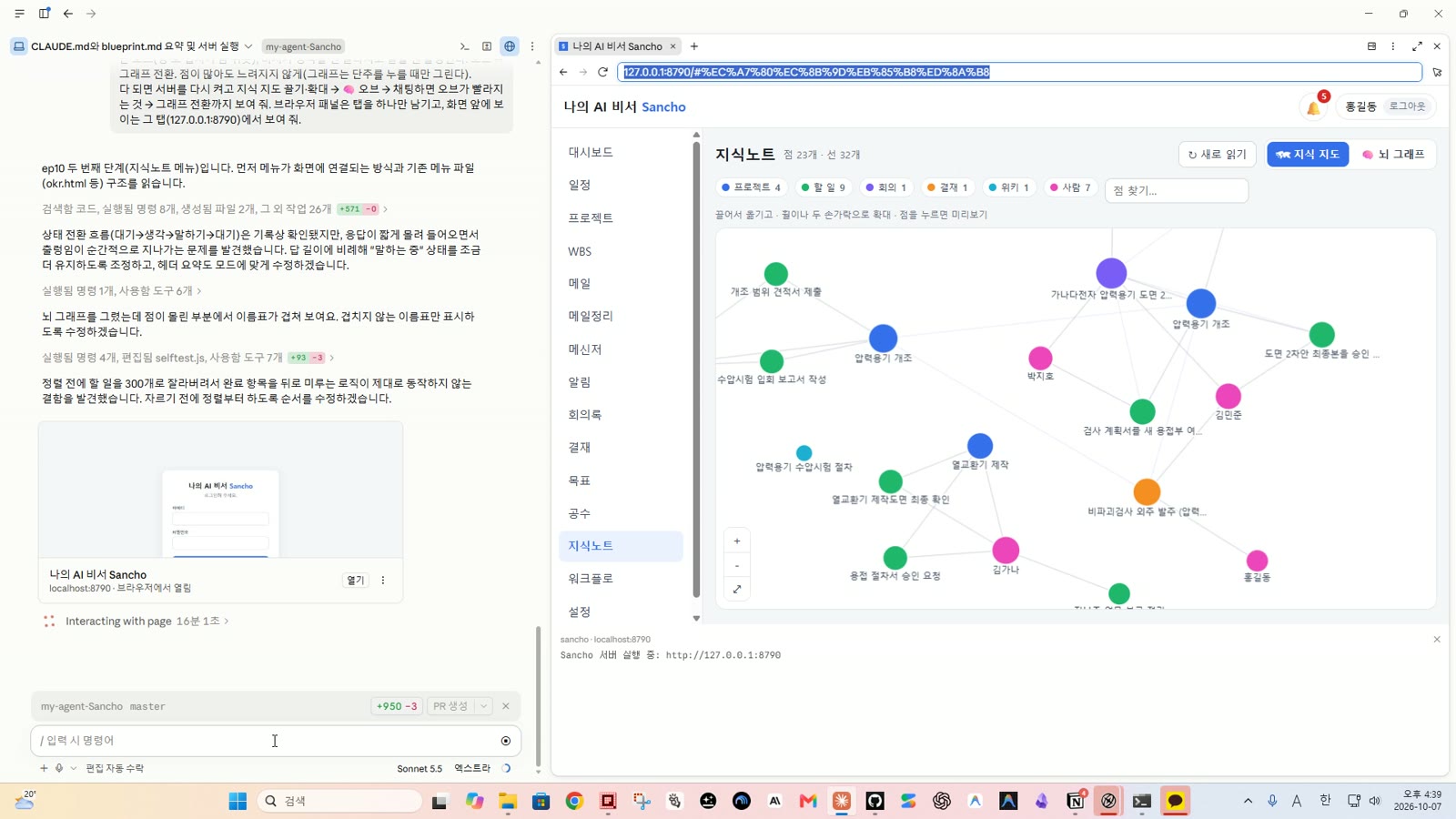Click the microphone icon below the prompt box

tap(59, 768)
